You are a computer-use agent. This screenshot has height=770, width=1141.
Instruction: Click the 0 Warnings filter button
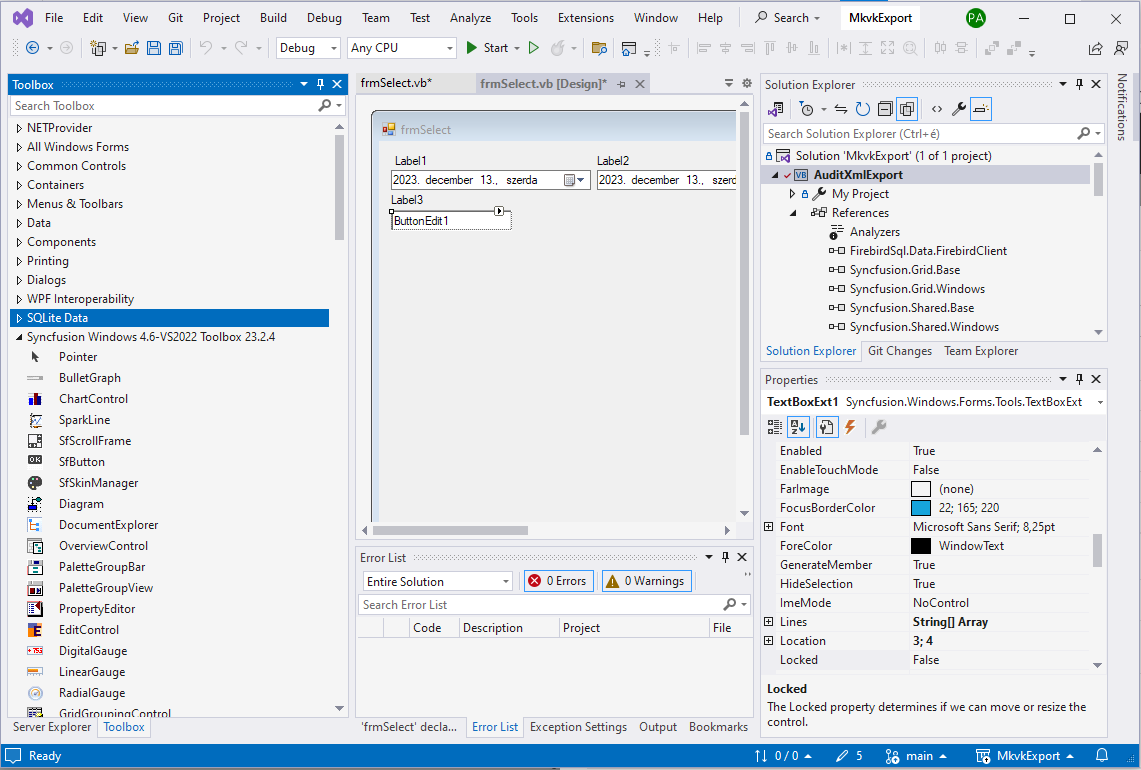tap(646, 581)
